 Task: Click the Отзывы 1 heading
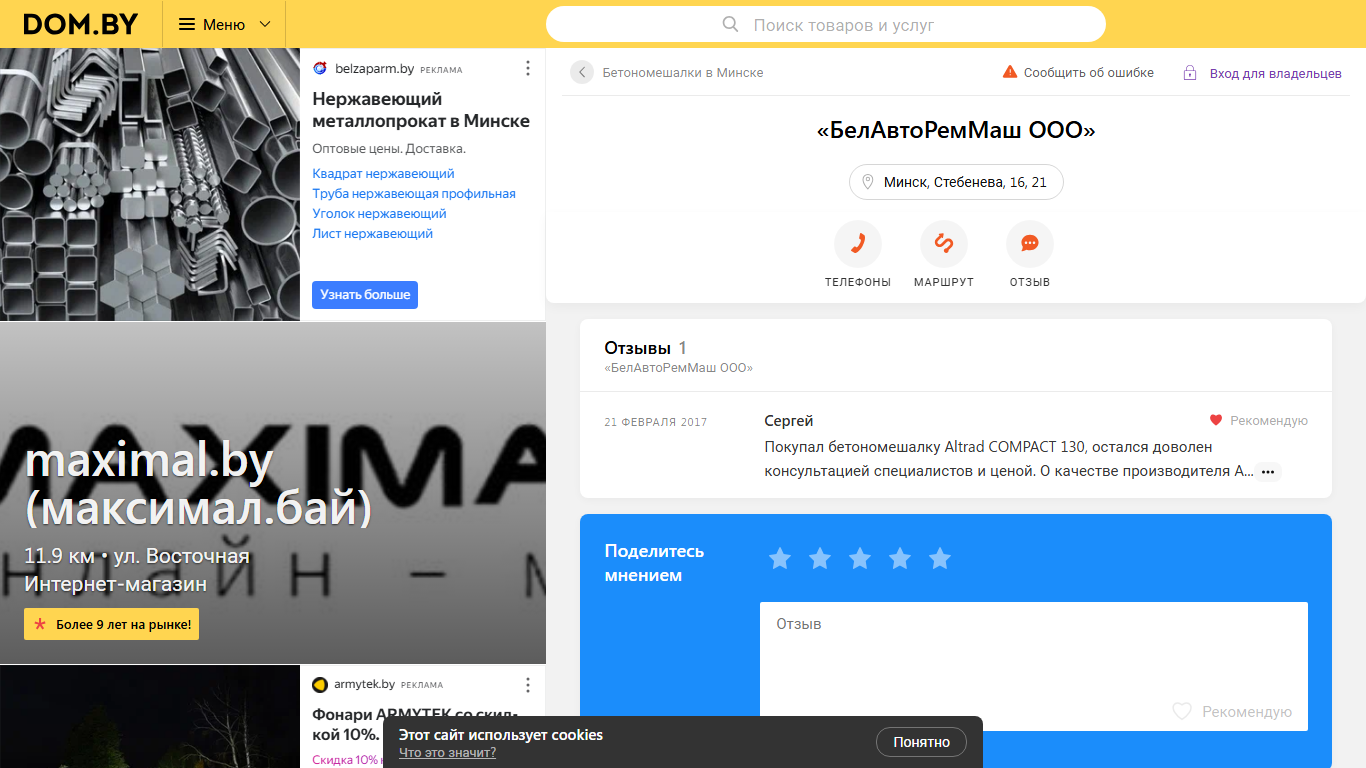tap(645, 348)
